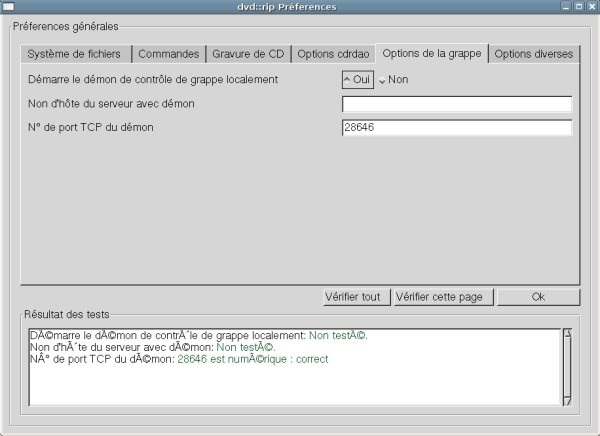Viewport: 600px width, 436px height.
Task: Focus the server hostname input field
Action: [457, 104]
